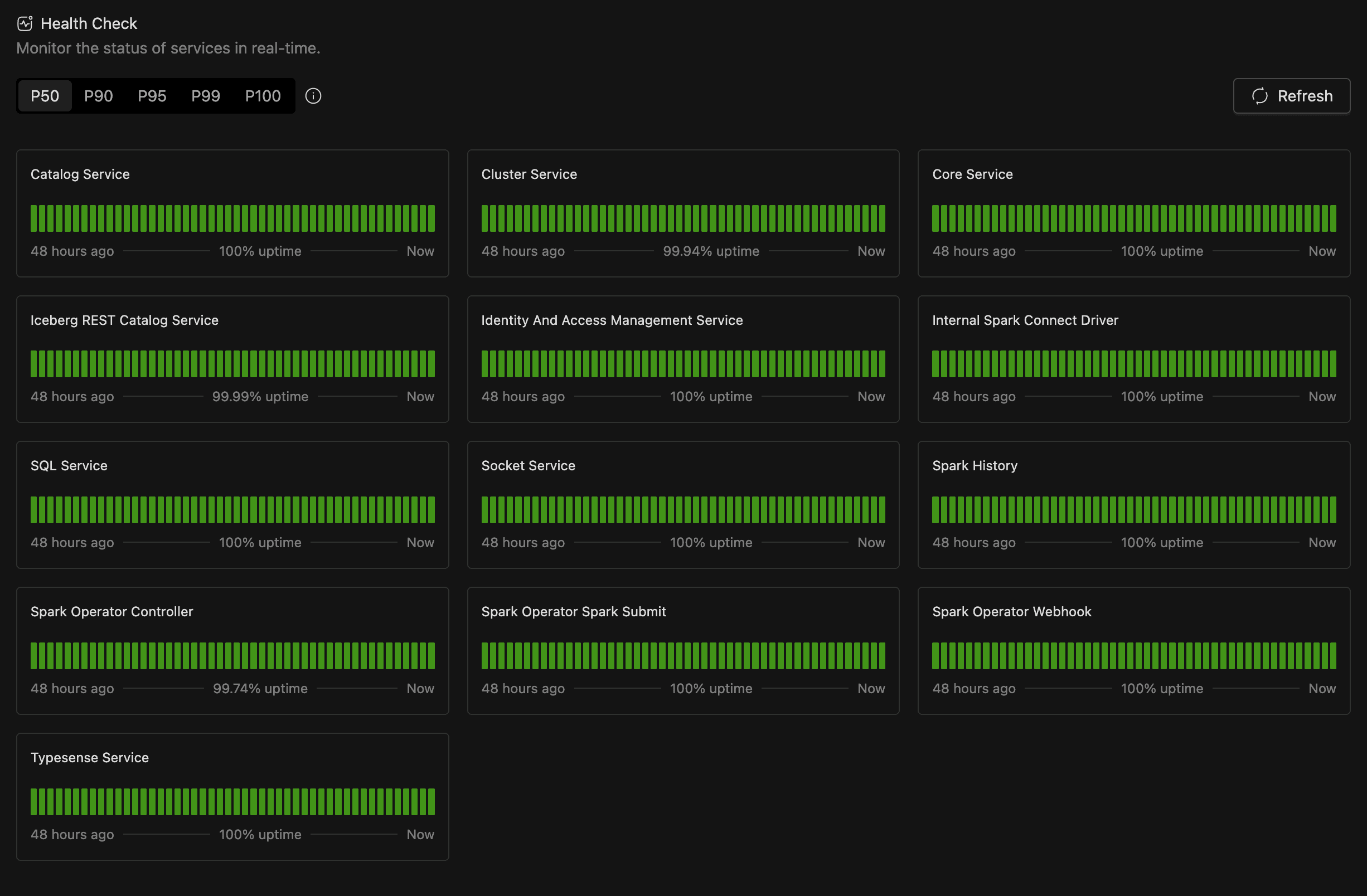Click the Spark Operator Webhook status bars
Image resolution: width=1367 pixels, height=896 pixels.
[x=1134, y=655]
